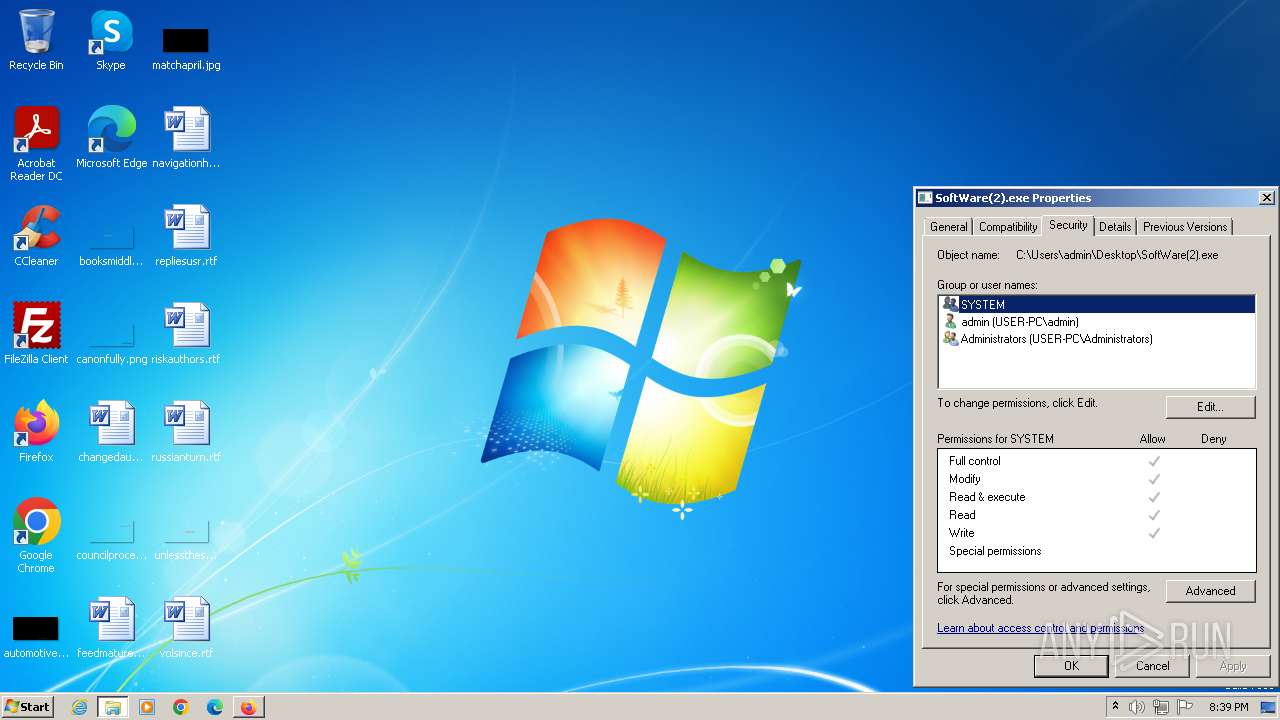Image resolution: width=1280 pixels, height=720 pixels.
Task: Click the object name path text
Action: click(x=1117, y=255)
